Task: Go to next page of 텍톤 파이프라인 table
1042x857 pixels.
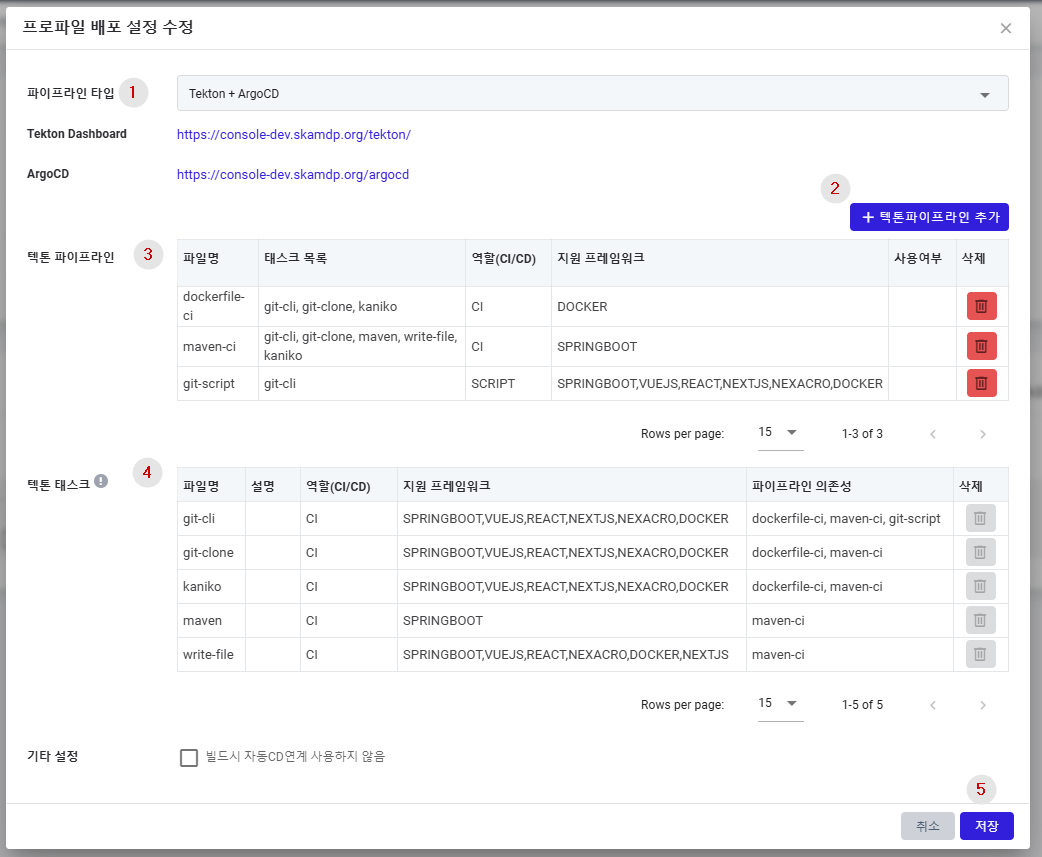Action: tap(983, 434)
